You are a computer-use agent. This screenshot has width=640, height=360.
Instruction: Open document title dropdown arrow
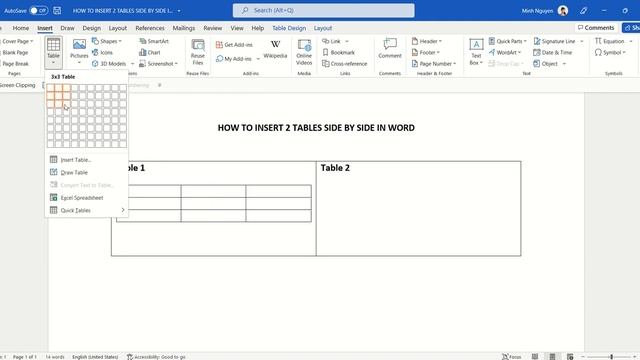(x=179, y=11)
